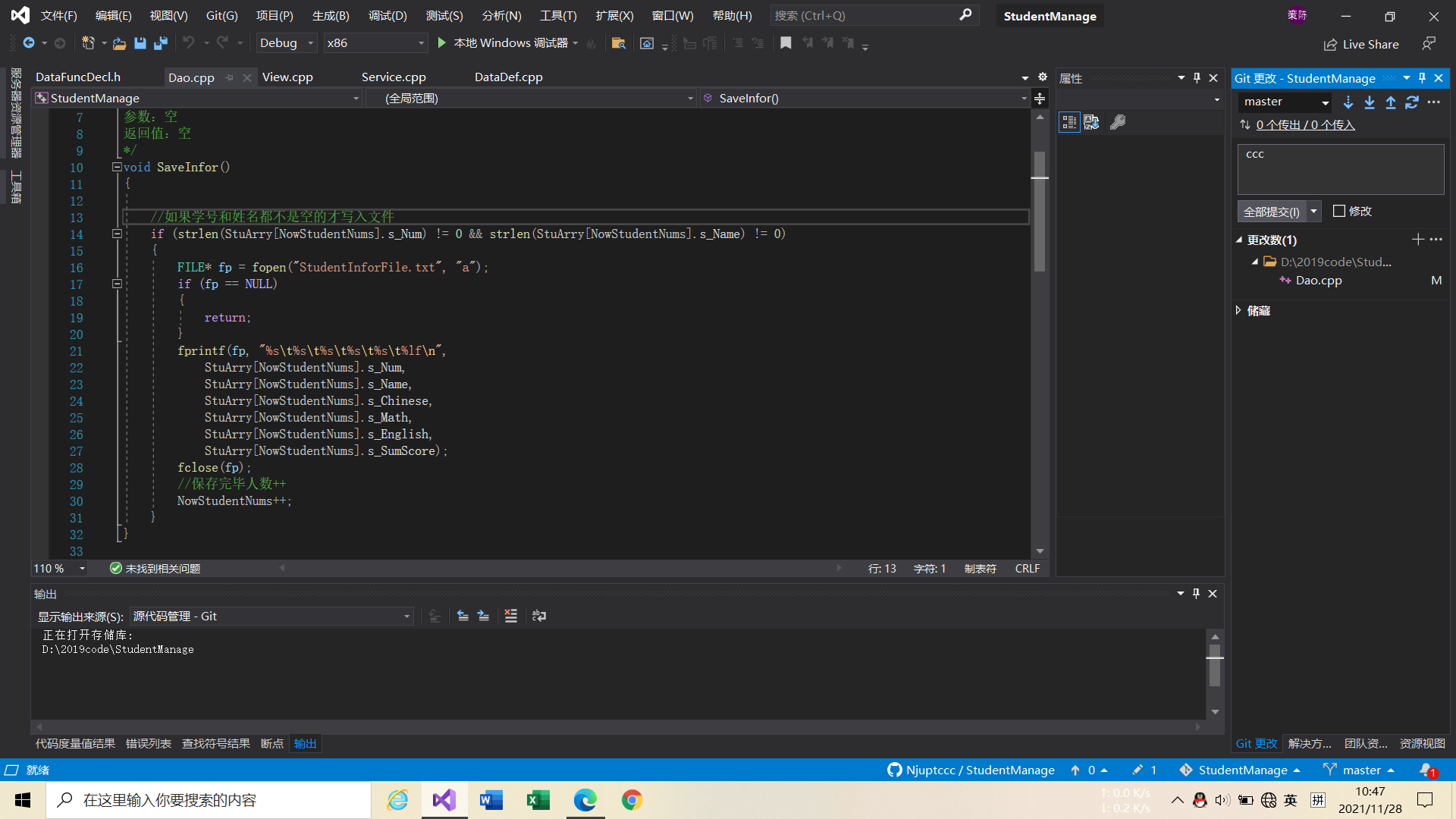Pin the Git changes panel
Image resolution: width=1456 pixels, height=819 pixels.
[x=1423, y=78]
